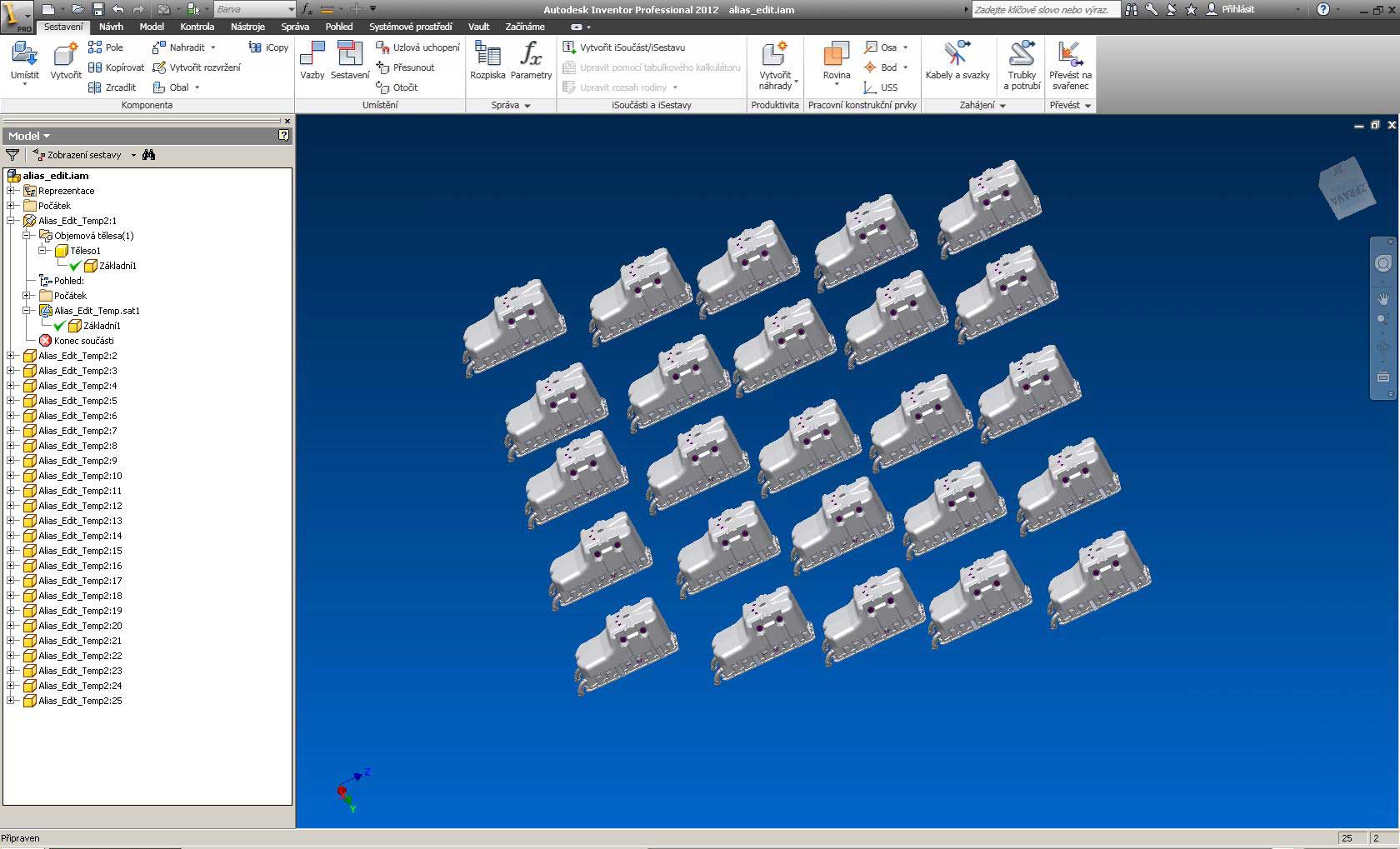Select the Vazby constraints tool

click(312, 57)
